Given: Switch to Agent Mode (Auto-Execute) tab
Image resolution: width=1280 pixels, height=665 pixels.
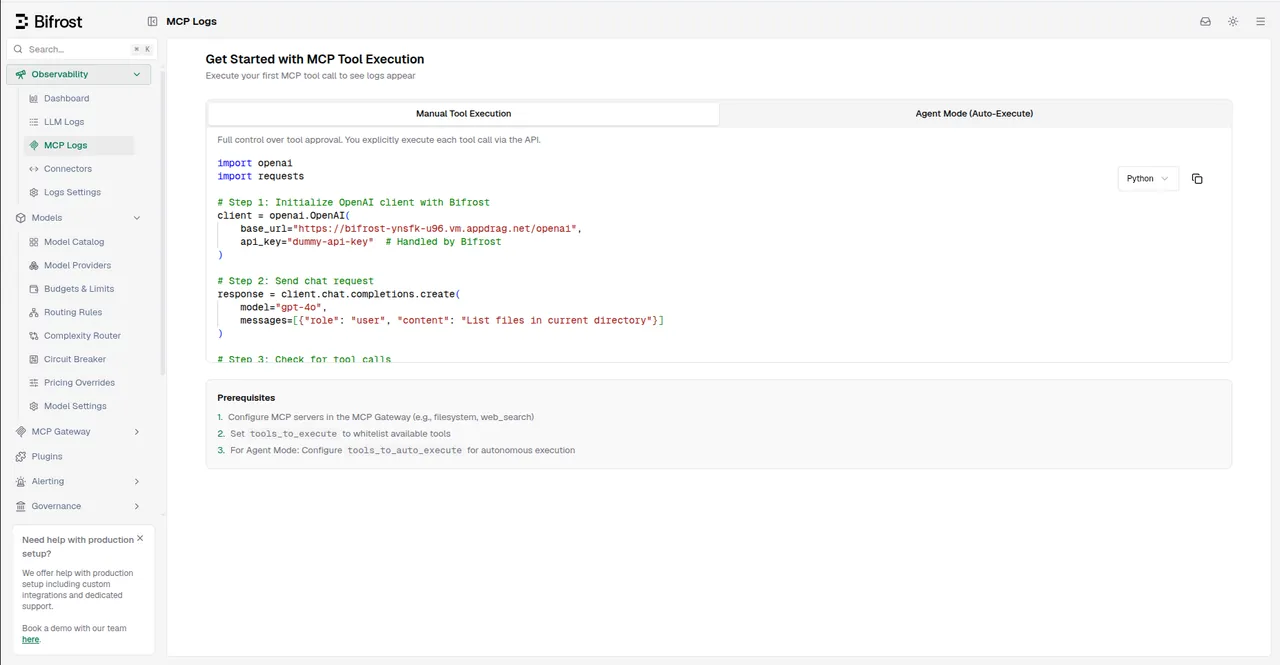Looking at the screenshot, I should [x=974, y=114].
